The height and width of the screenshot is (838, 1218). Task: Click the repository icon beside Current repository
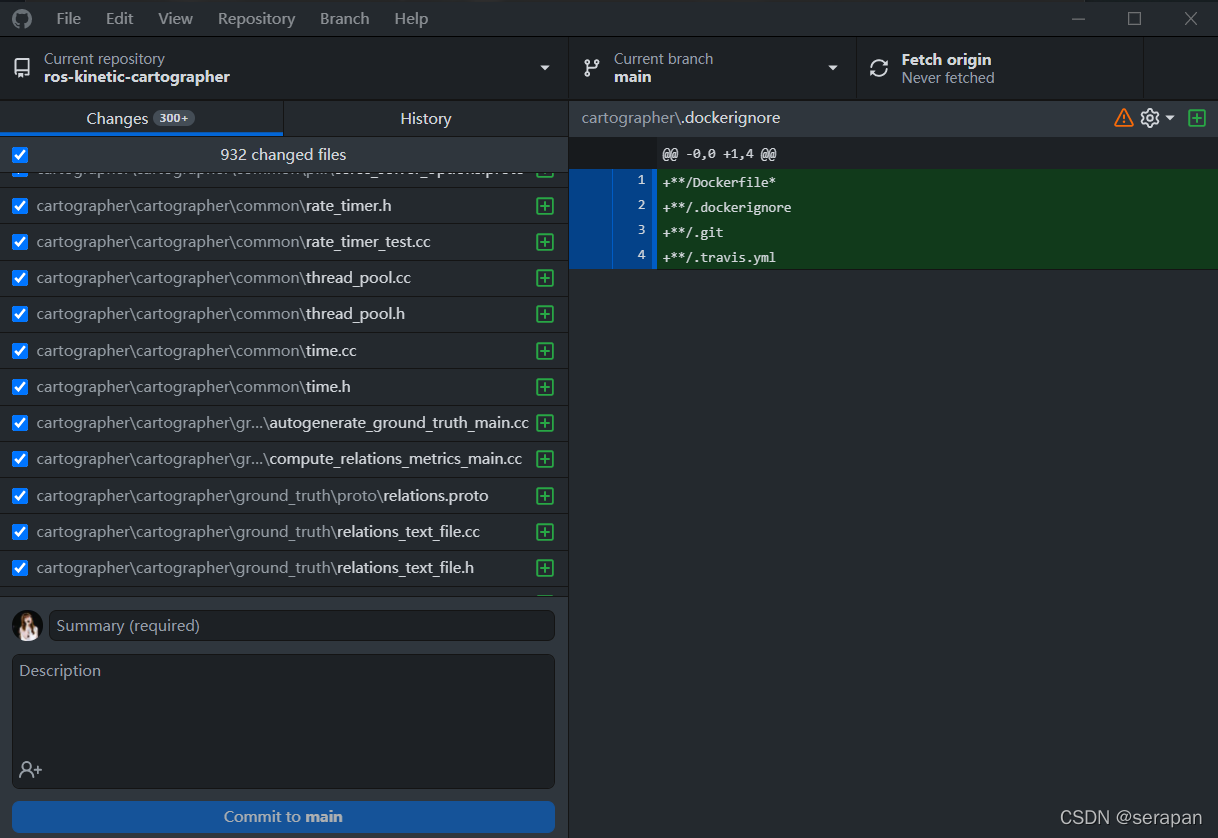[21, 68]
